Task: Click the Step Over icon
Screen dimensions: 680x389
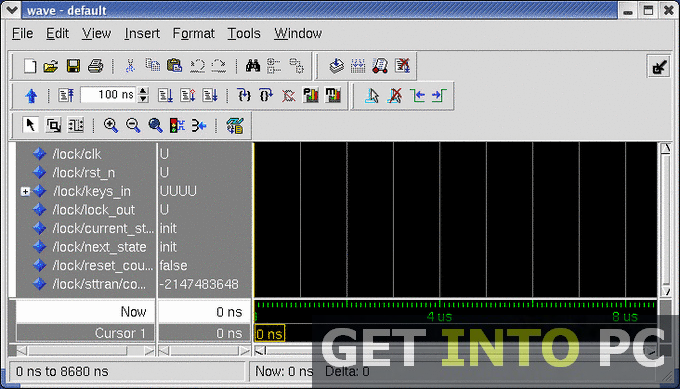Action: pos(266,95)
